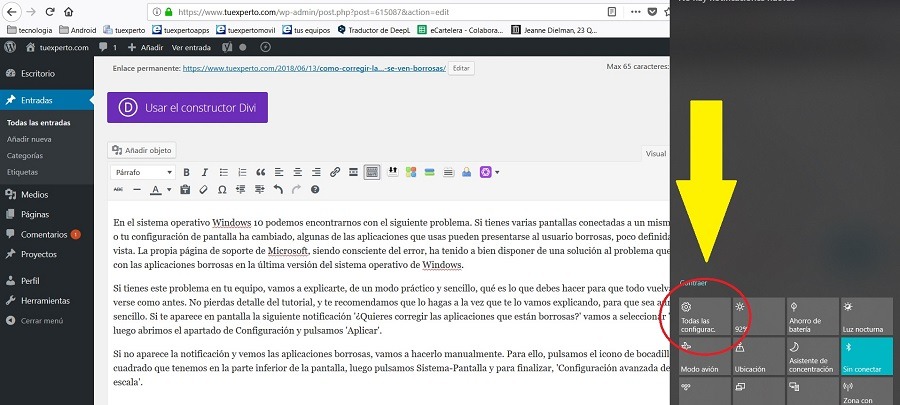Toggle Luz nocturna in Action Center

tap(867, 316)
